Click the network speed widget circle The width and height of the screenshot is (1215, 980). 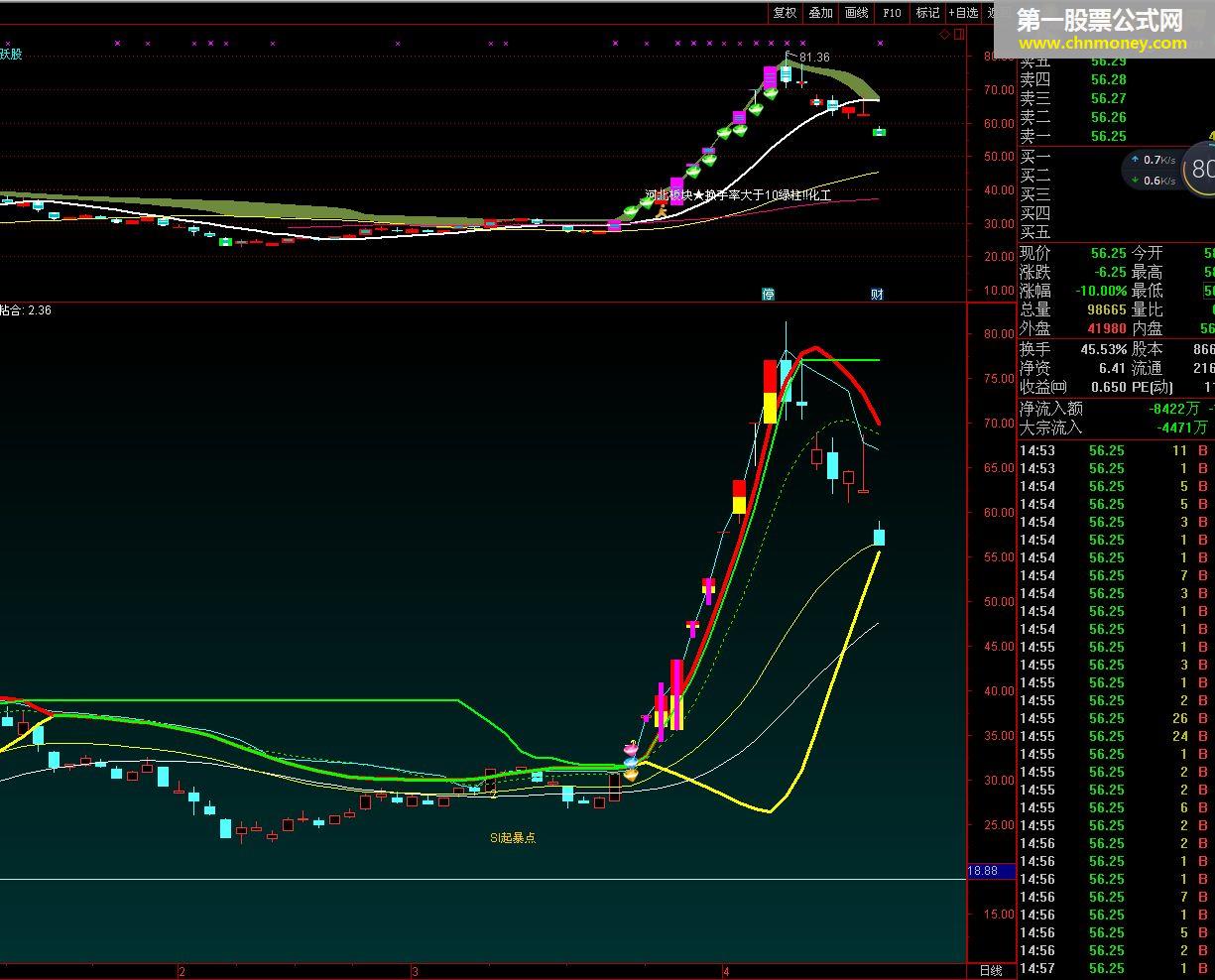tap(1201, 169)
